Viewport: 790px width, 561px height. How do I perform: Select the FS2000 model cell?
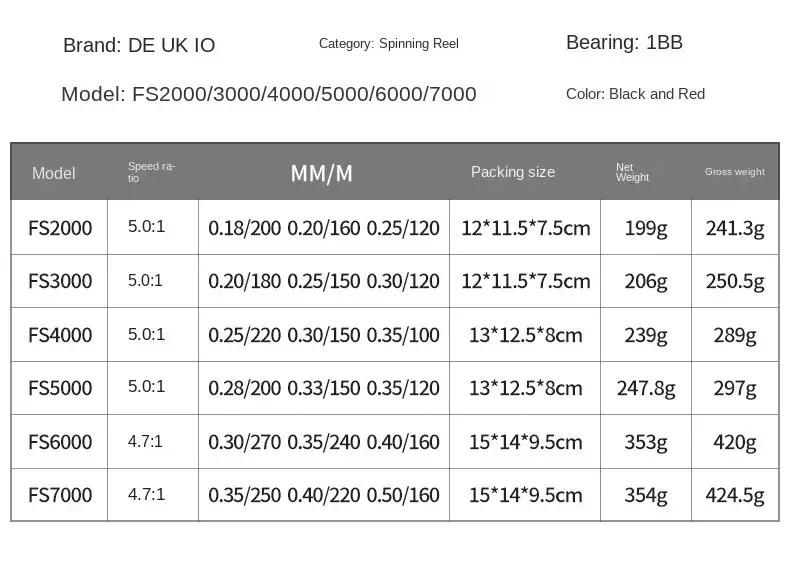(60, 228)
